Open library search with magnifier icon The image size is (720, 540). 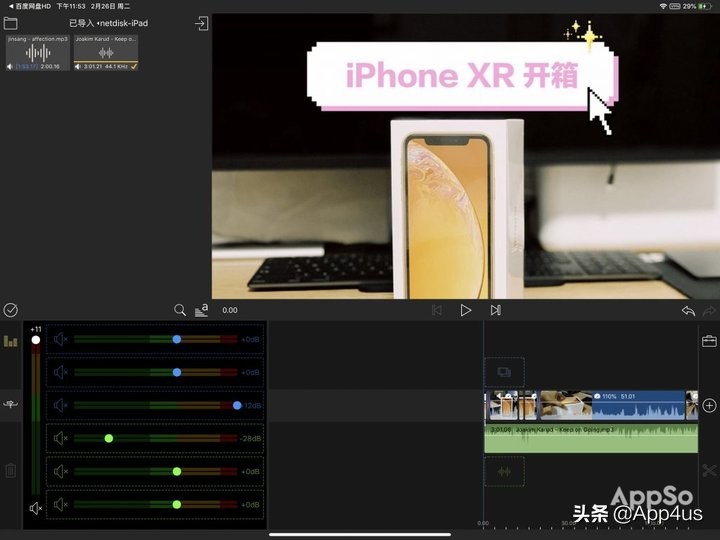tap(180, 310)
